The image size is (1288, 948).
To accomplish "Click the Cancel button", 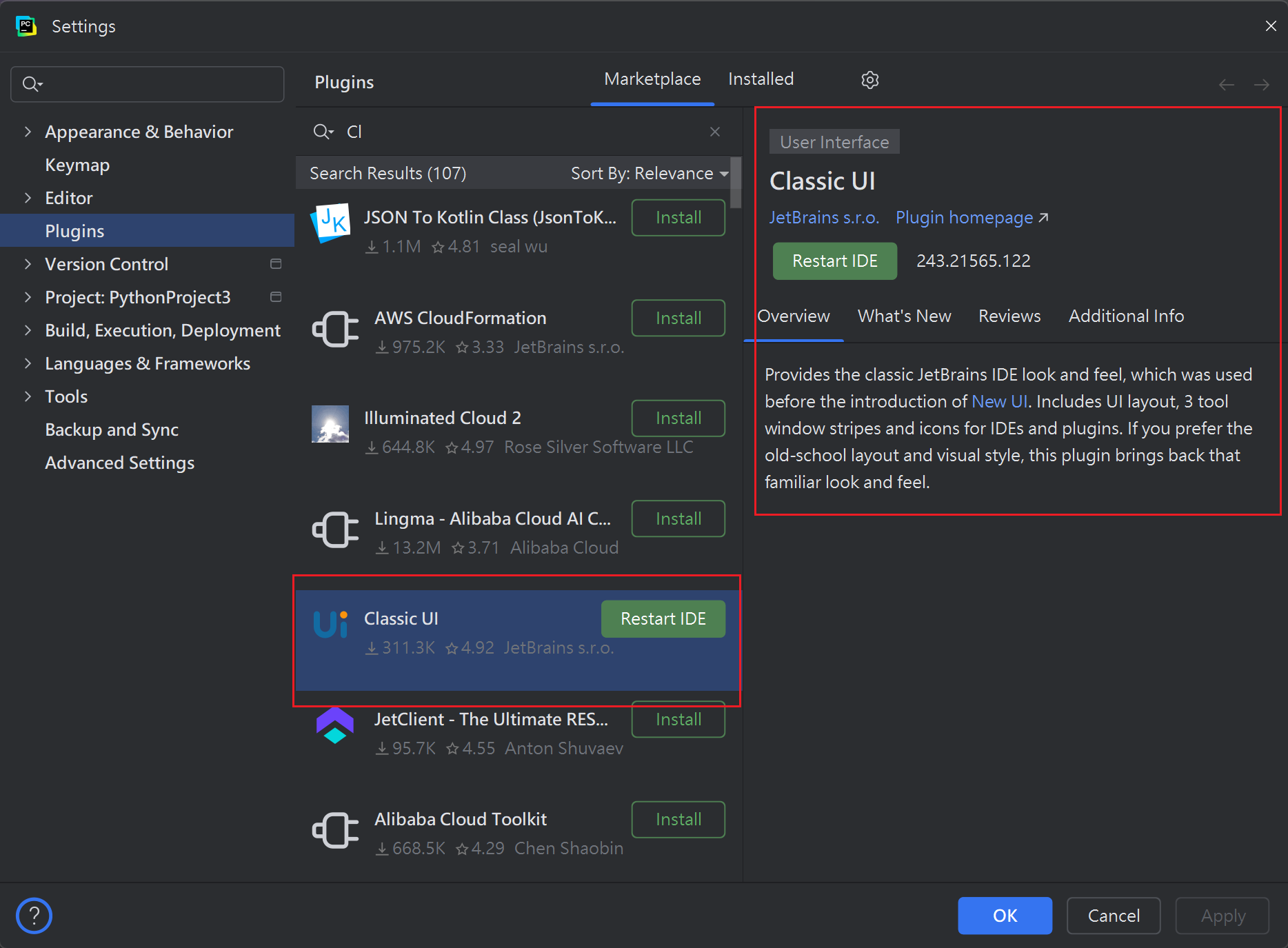I will click(x=1114, y=916).
